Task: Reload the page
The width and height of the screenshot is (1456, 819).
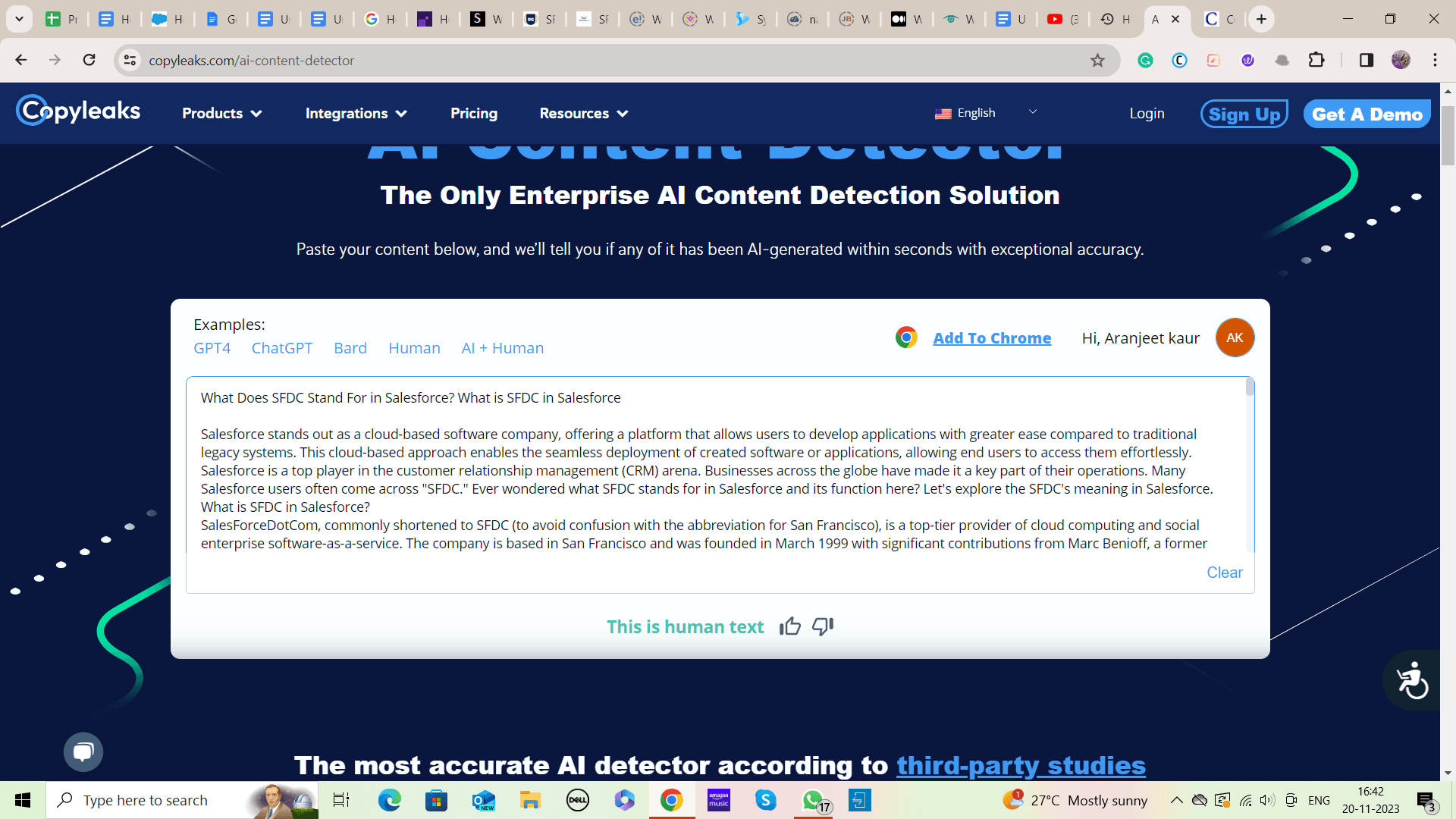Action: 89,60
